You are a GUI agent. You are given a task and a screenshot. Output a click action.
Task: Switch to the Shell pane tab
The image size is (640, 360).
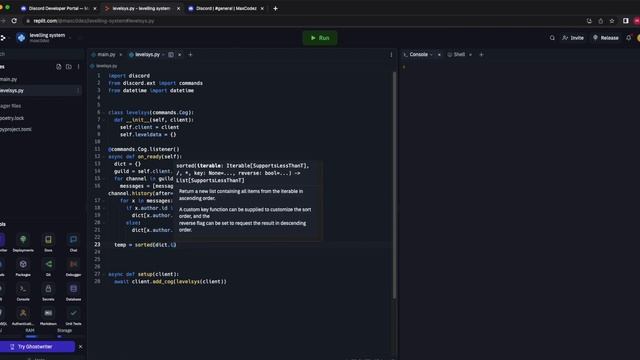(x=459, y=55)
